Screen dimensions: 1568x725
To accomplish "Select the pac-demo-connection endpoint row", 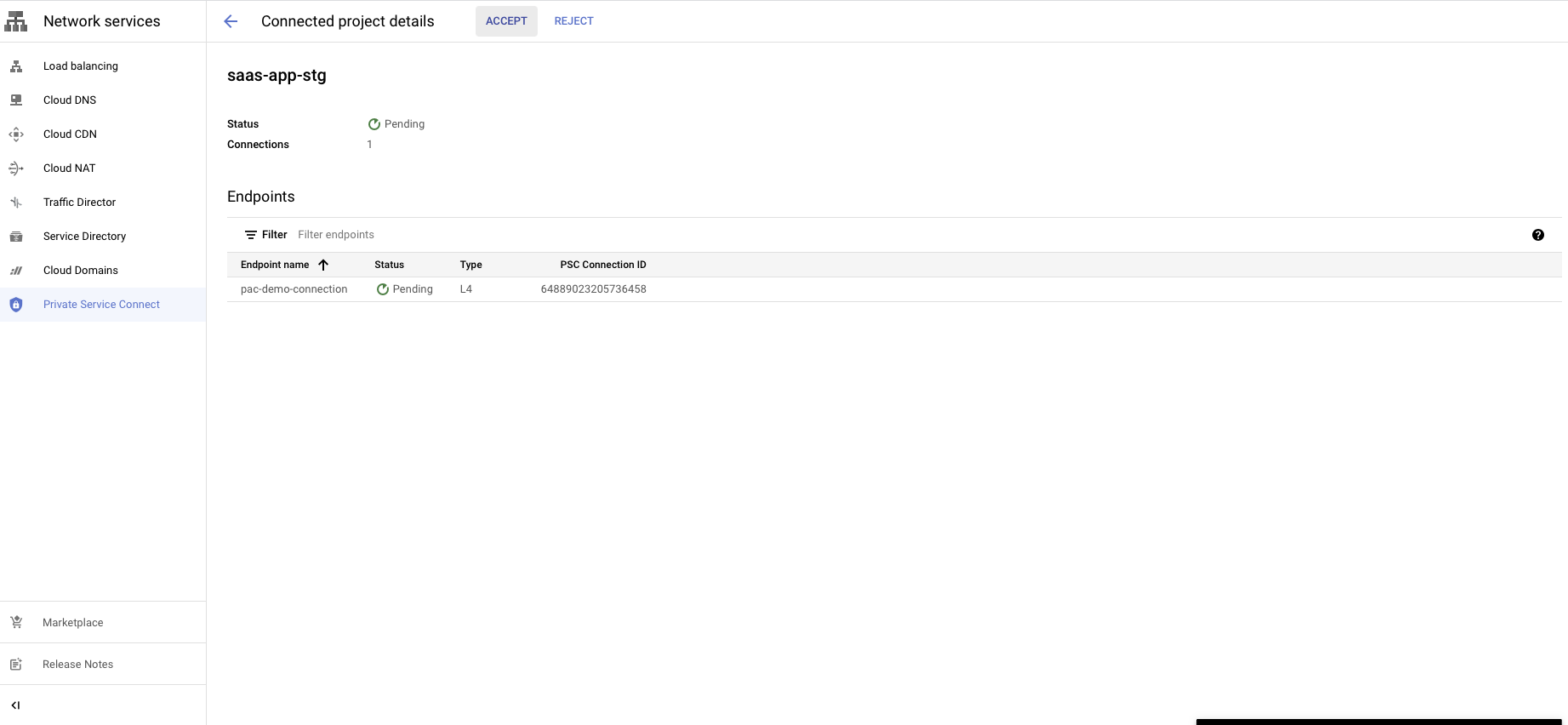I will 294,289.
